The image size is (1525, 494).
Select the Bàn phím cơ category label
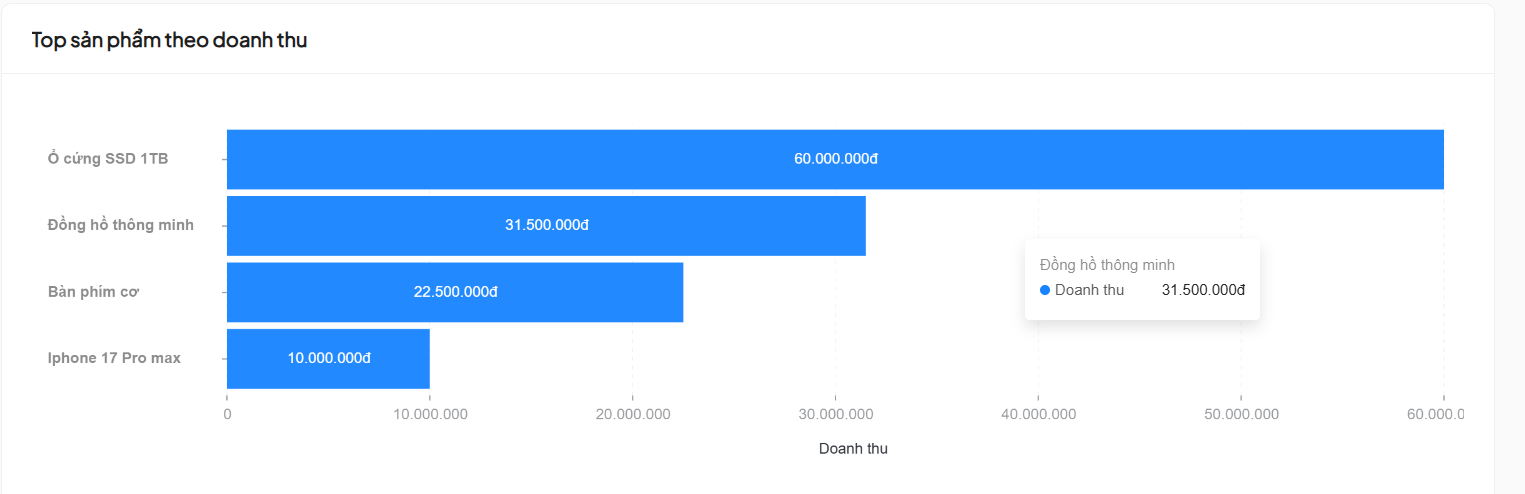93,292
